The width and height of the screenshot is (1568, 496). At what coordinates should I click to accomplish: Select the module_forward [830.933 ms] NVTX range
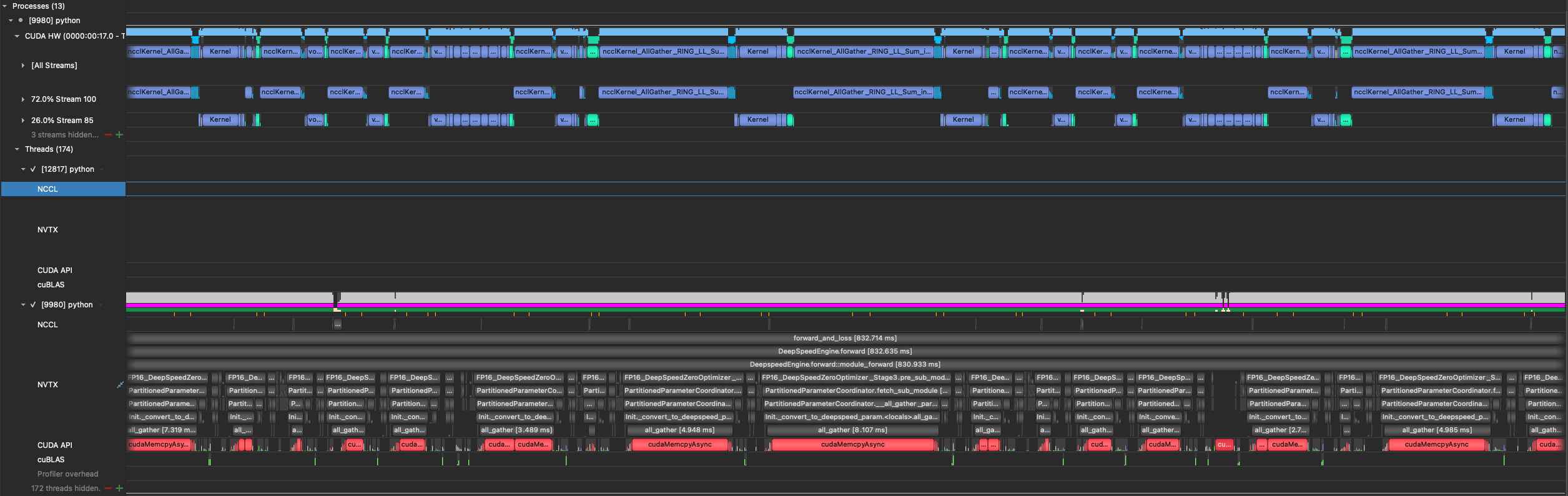[x=845, y=364]
